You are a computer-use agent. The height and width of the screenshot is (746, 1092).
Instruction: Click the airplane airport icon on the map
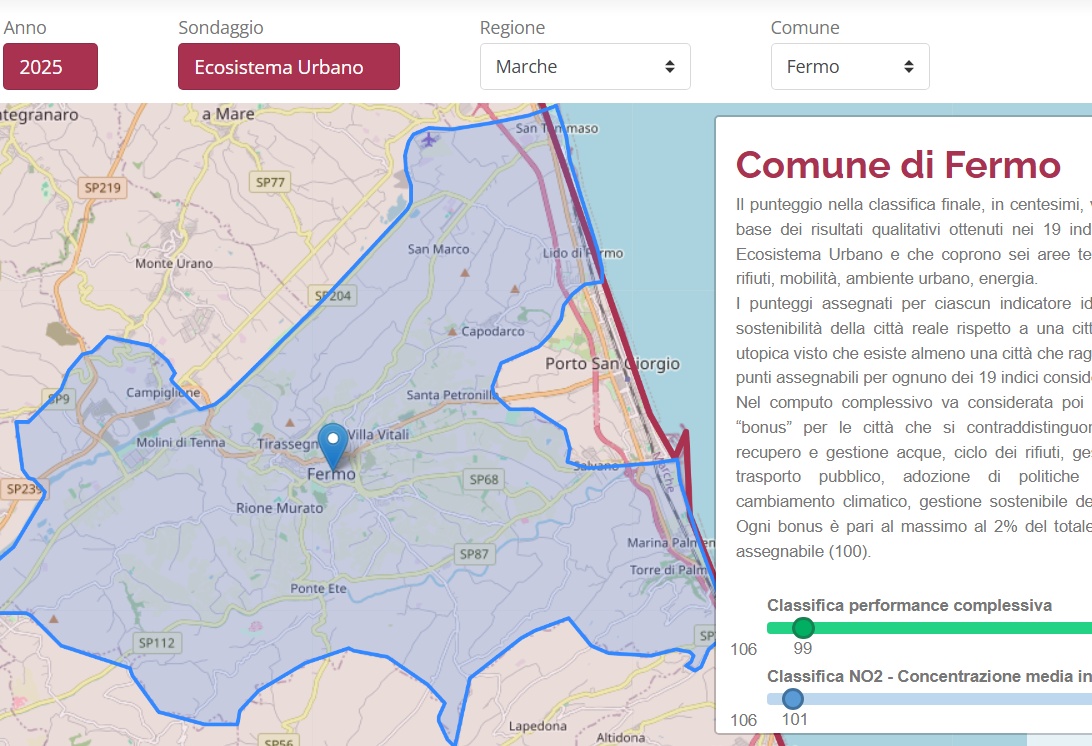[x=430, y=138]
